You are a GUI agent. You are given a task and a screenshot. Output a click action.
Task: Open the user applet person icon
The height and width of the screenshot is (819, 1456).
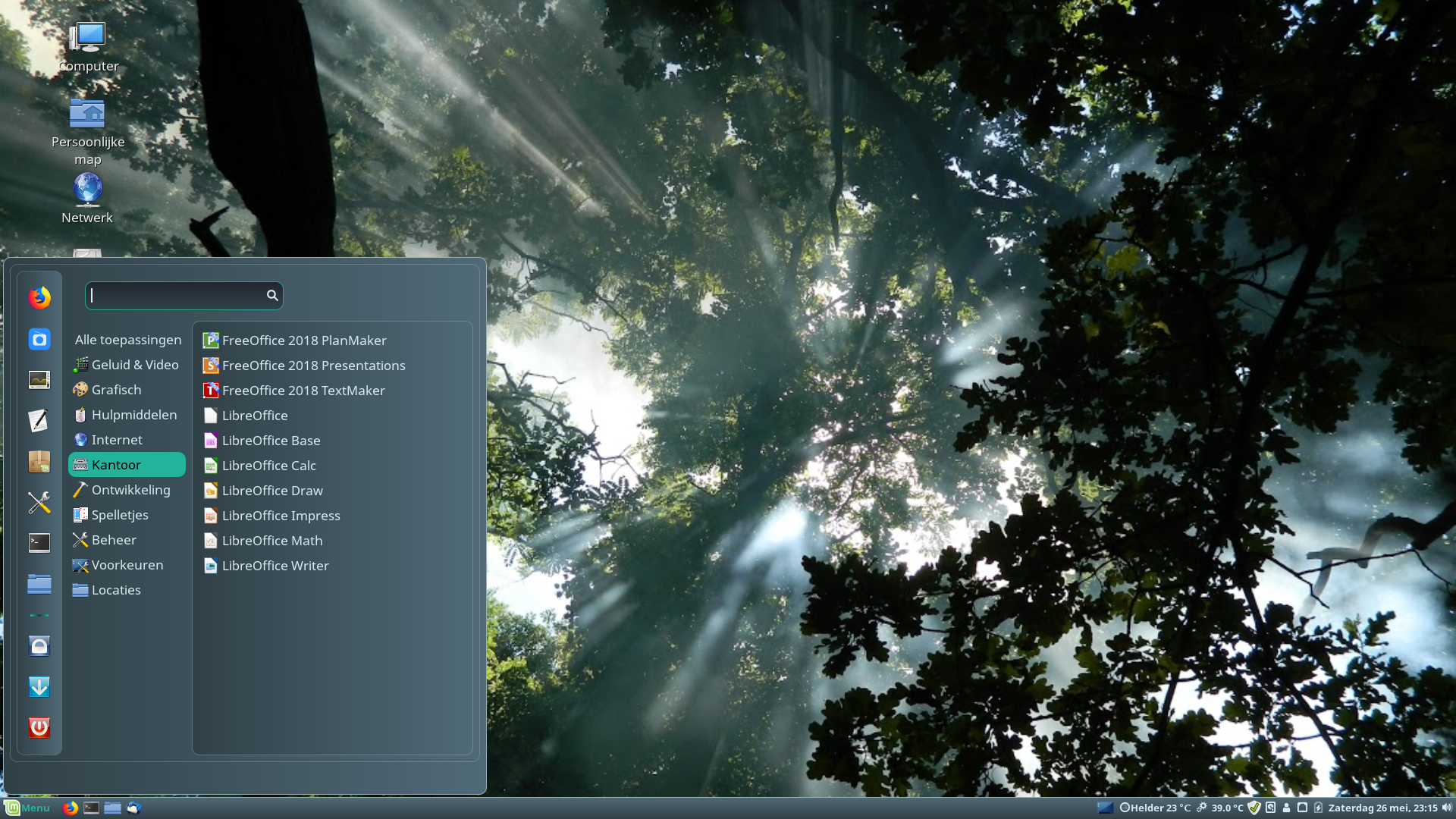[1286, 808]
